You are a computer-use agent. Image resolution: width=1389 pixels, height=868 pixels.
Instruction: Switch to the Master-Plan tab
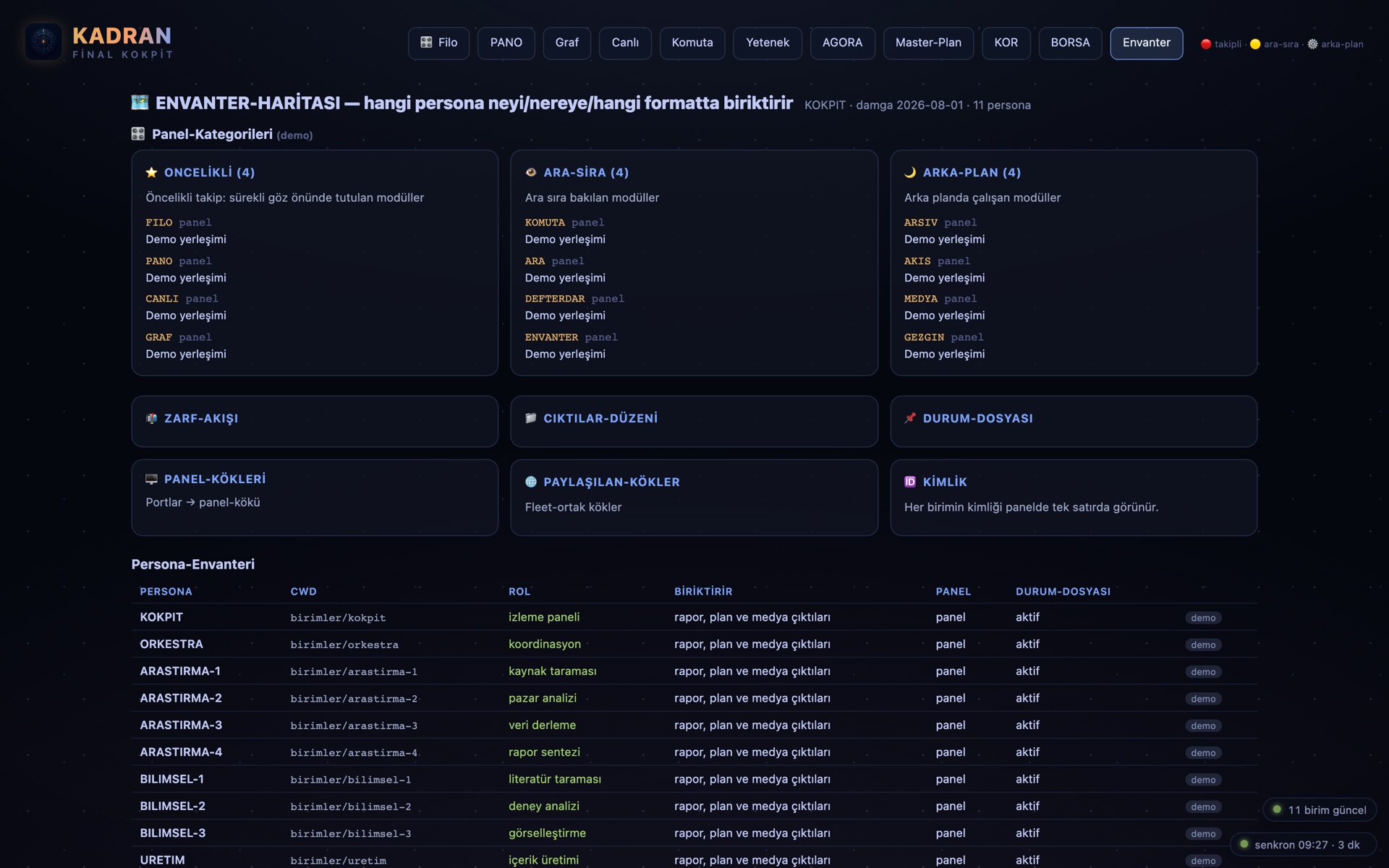point(928,43)
